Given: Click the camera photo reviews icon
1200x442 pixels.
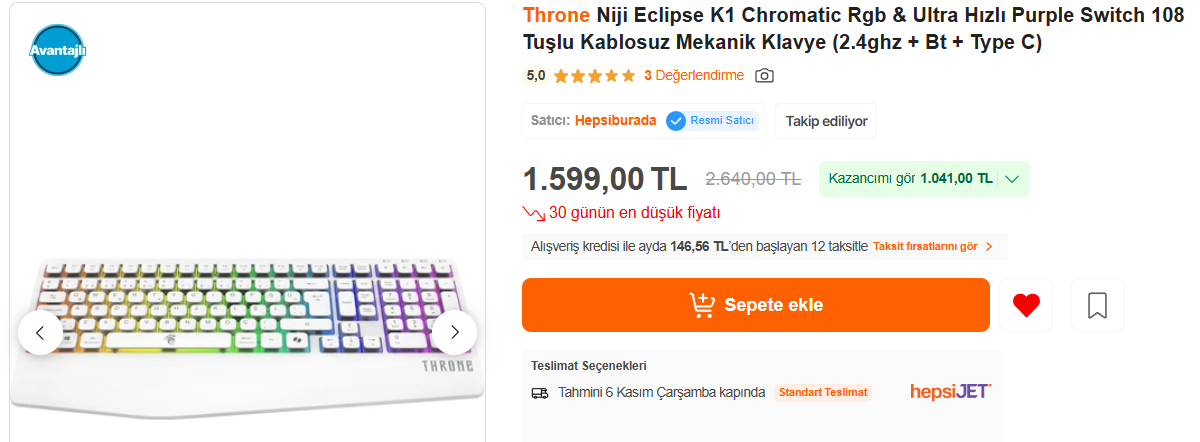Looking at the screenshot, I should pos(764,76).
